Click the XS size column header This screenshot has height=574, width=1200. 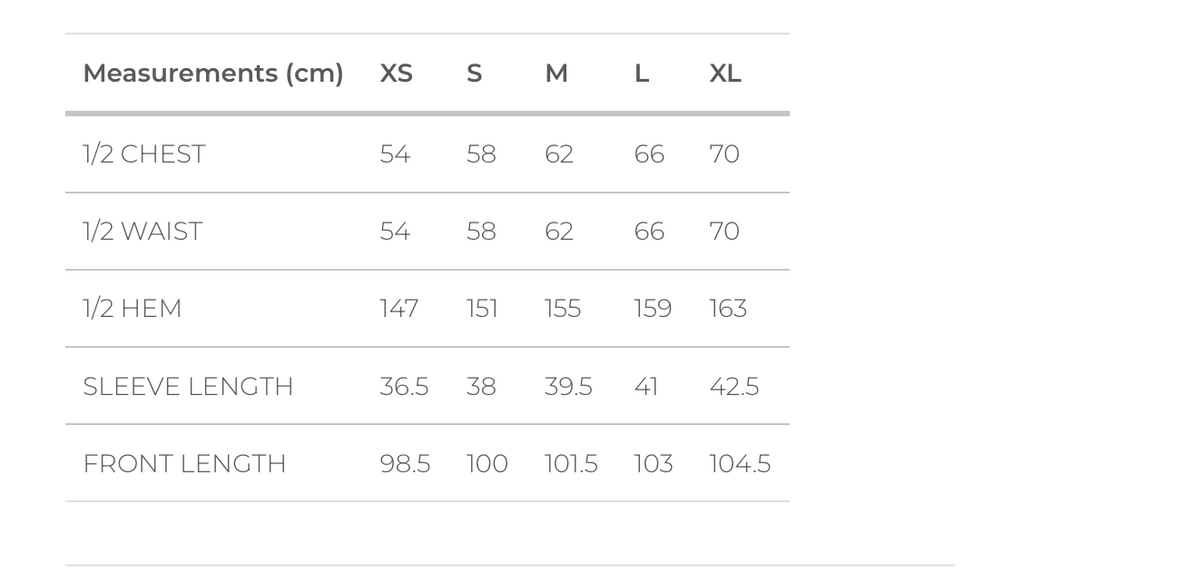pyautogui.click(x=396, y=73)
